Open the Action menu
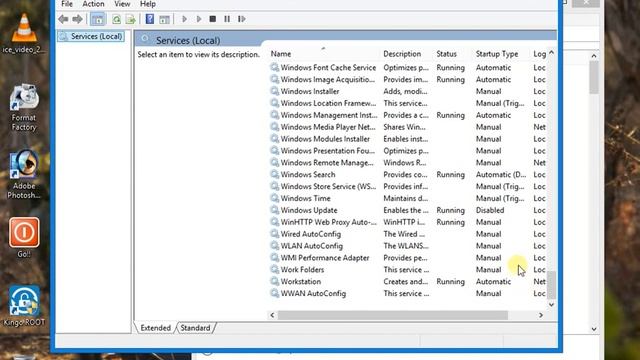 tap(93, 4)
